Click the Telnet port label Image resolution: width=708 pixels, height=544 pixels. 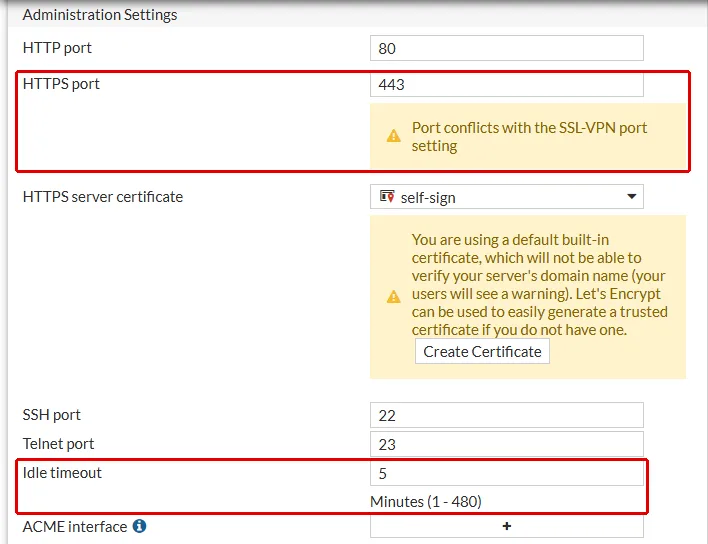coord(58,444)
